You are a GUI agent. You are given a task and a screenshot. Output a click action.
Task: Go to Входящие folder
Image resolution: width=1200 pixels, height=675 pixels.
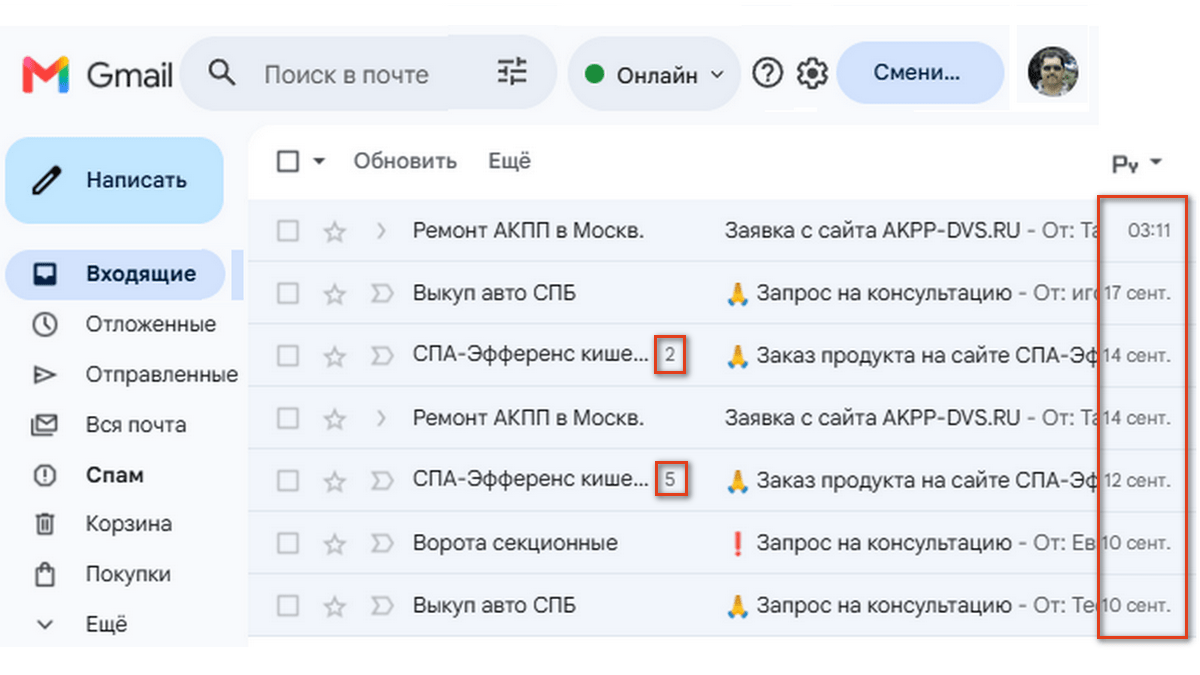(115, 274)
